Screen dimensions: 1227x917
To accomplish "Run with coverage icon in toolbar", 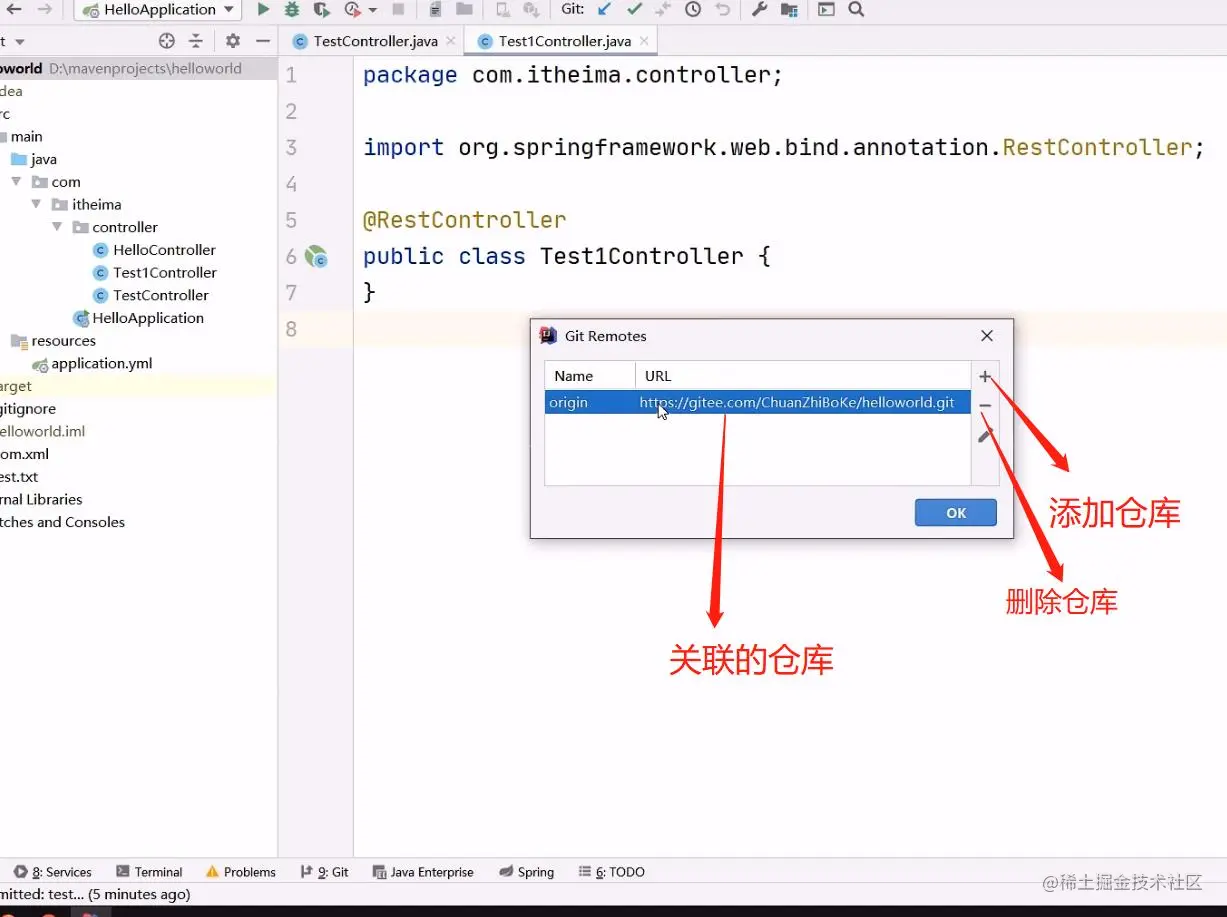I will coord(321,9).
